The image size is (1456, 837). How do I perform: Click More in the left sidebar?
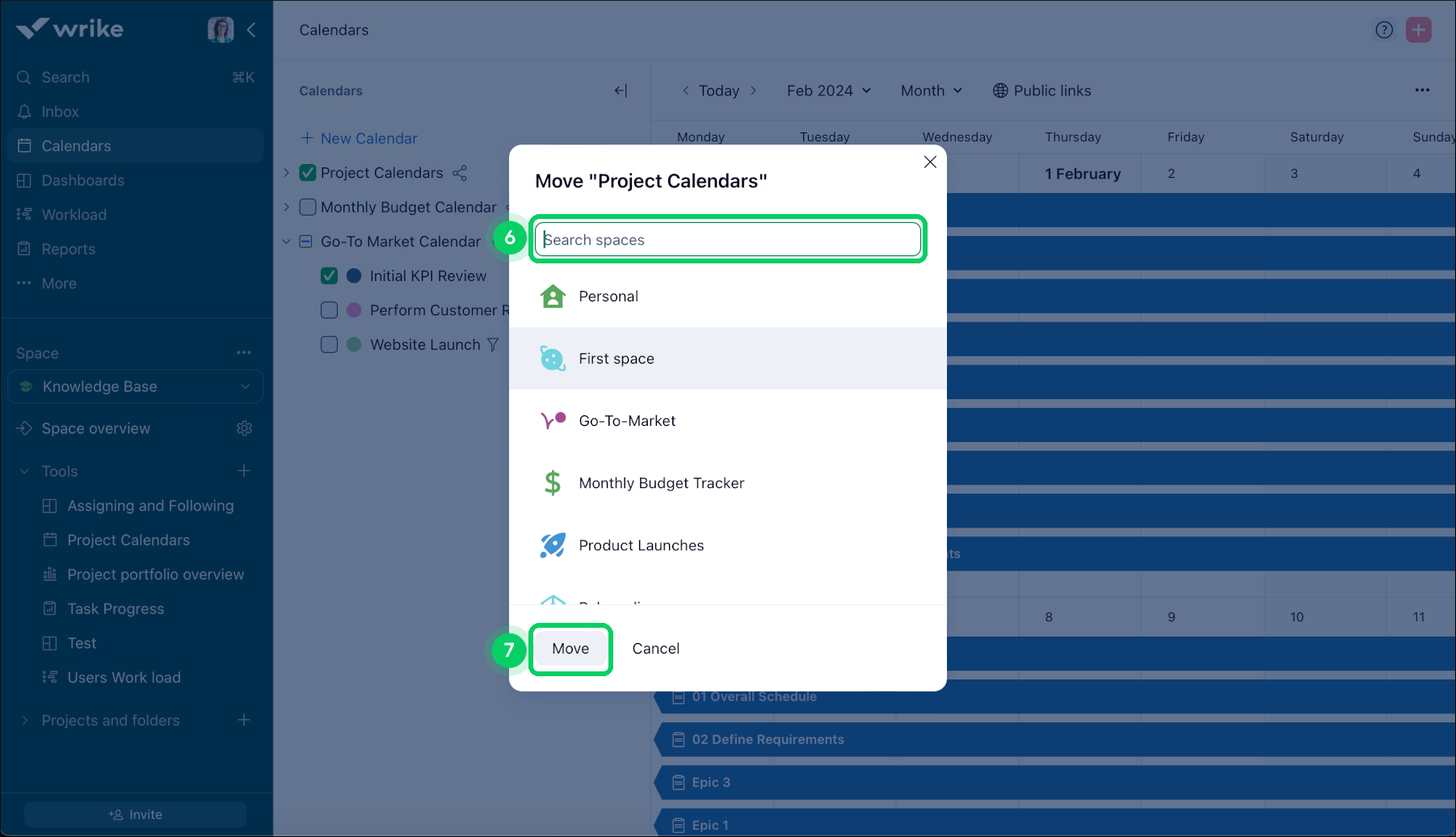(58, 283)
